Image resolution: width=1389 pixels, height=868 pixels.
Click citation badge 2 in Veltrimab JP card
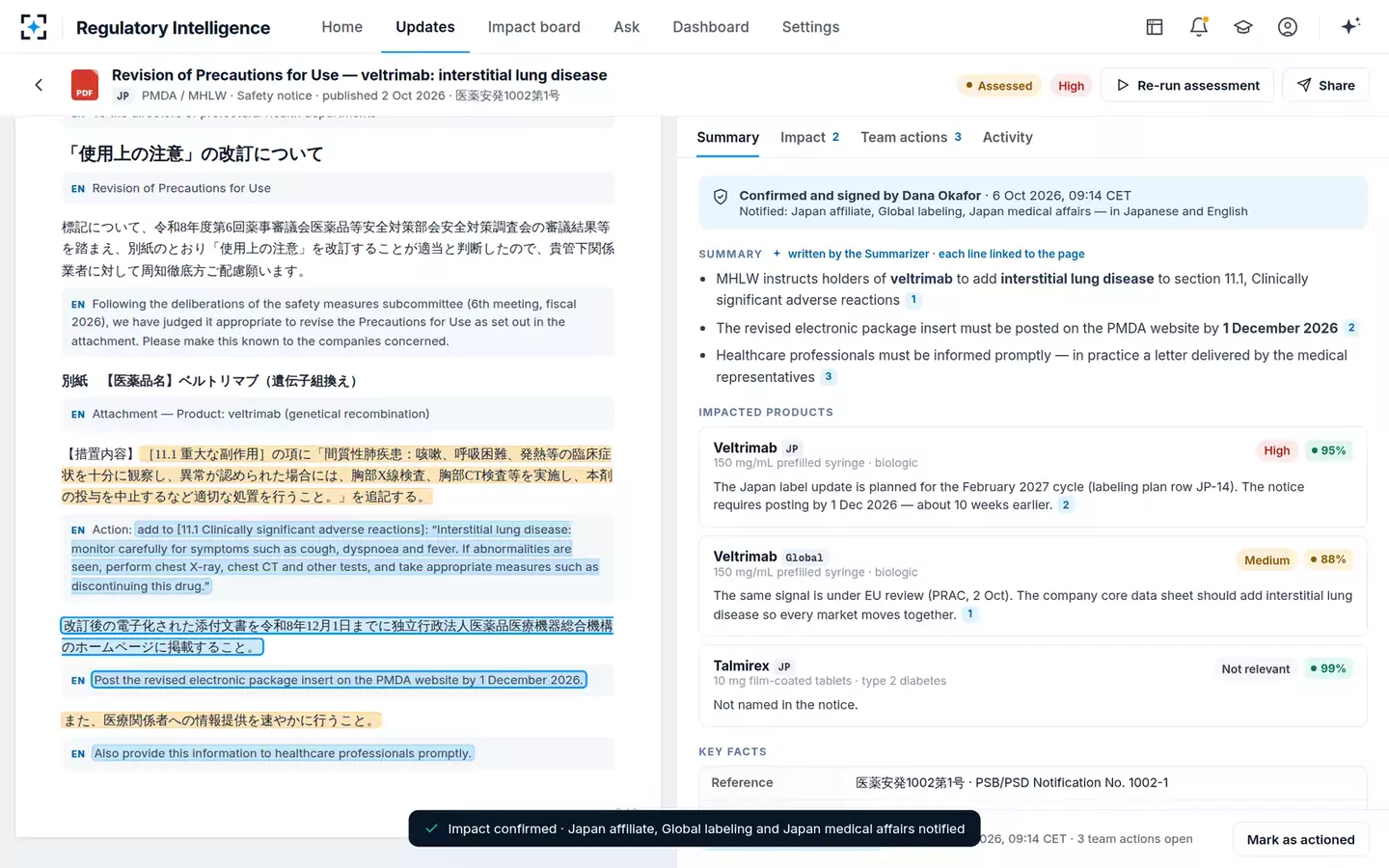pos(1065,505)
